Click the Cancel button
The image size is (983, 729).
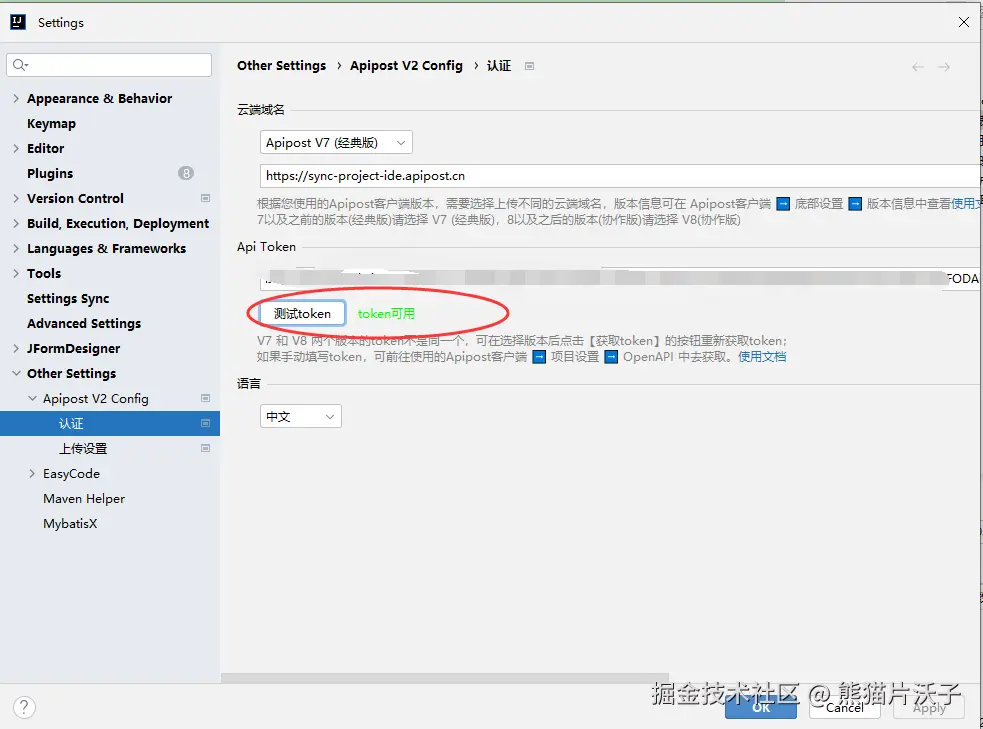[x=844, y=707]
